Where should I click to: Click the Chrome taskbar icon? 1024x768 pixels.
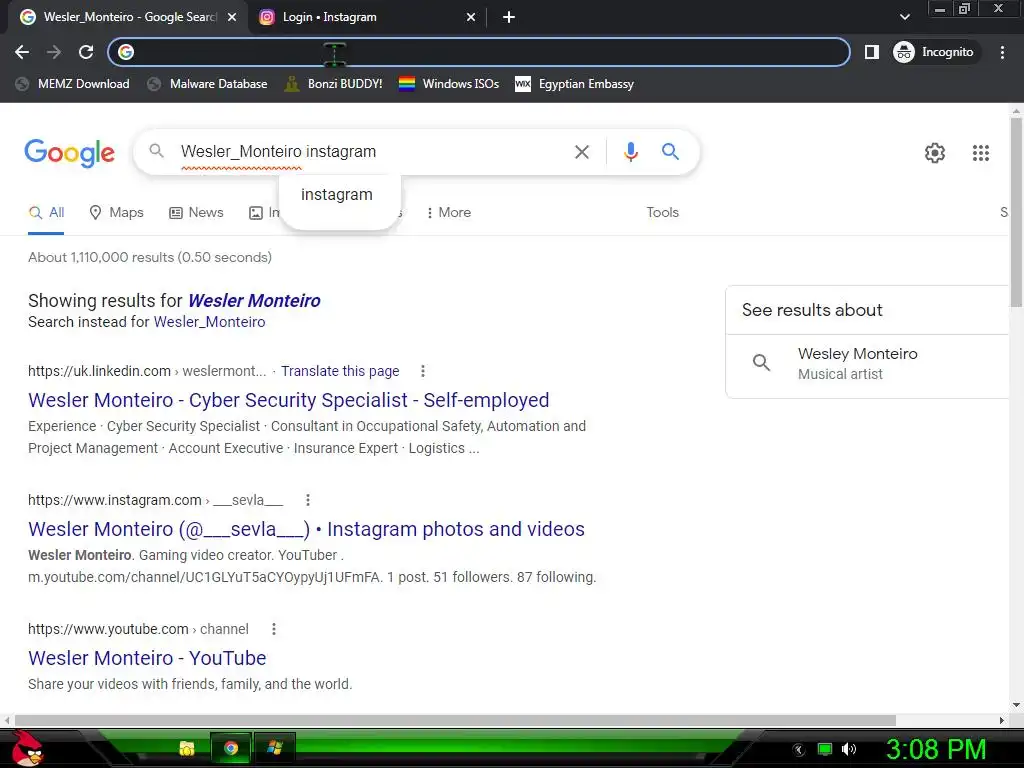(231, 748)
